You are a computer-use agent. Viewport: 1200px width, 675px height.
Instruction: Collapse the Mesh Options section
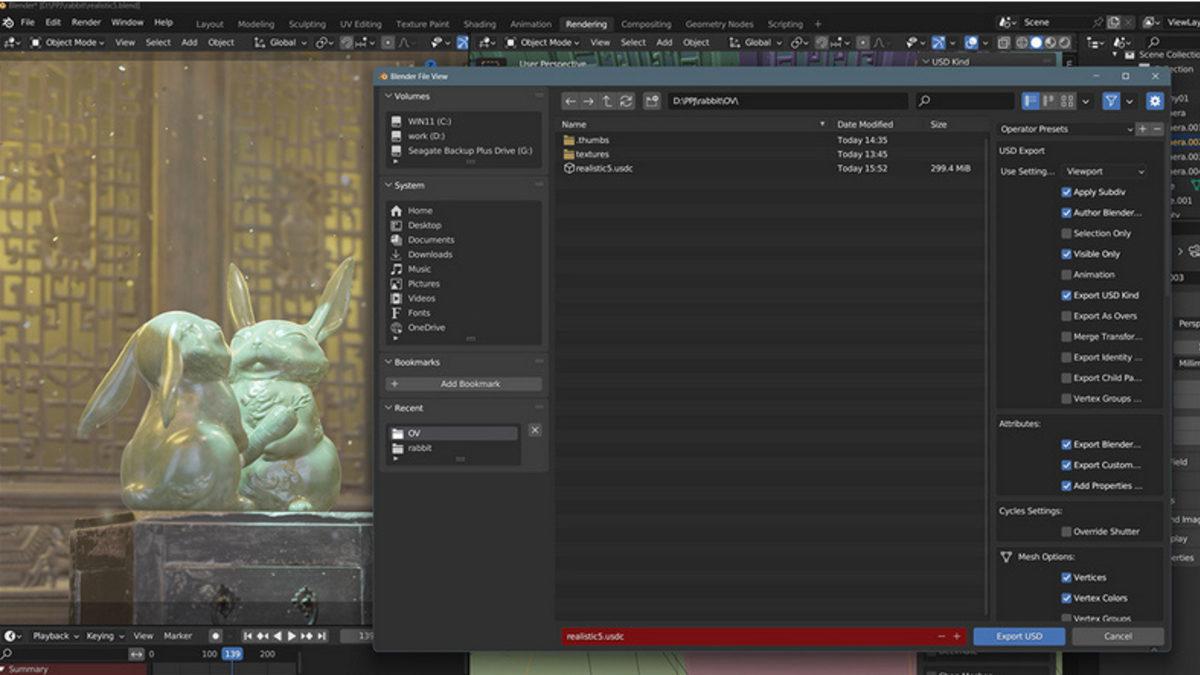[x=1006, y=557]
